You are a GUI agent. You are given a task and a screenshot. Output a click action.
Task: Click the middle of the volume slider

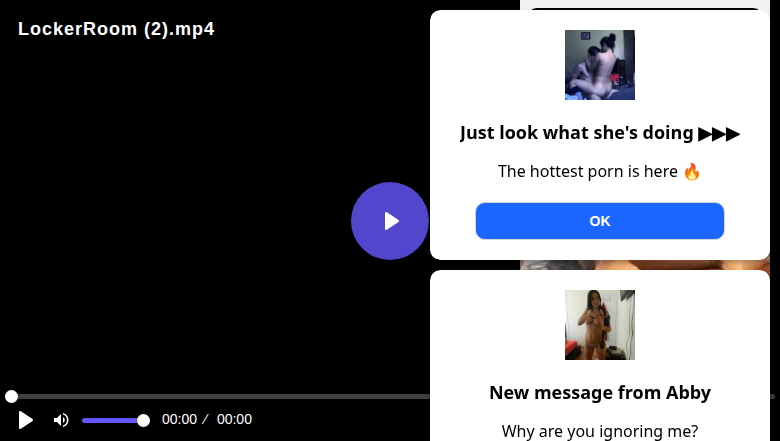[x=112, y=420]
